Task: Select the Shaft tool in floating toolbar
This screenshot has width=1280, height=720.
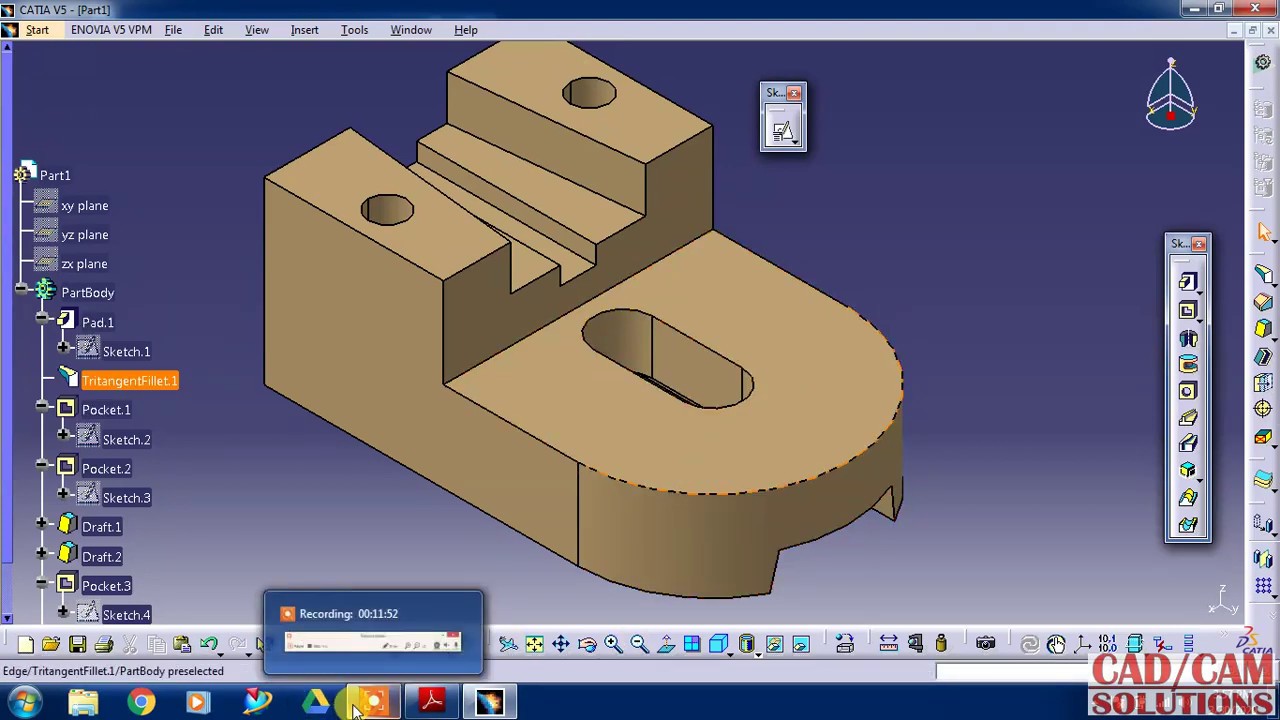Action: click(x=1187, y=338)
